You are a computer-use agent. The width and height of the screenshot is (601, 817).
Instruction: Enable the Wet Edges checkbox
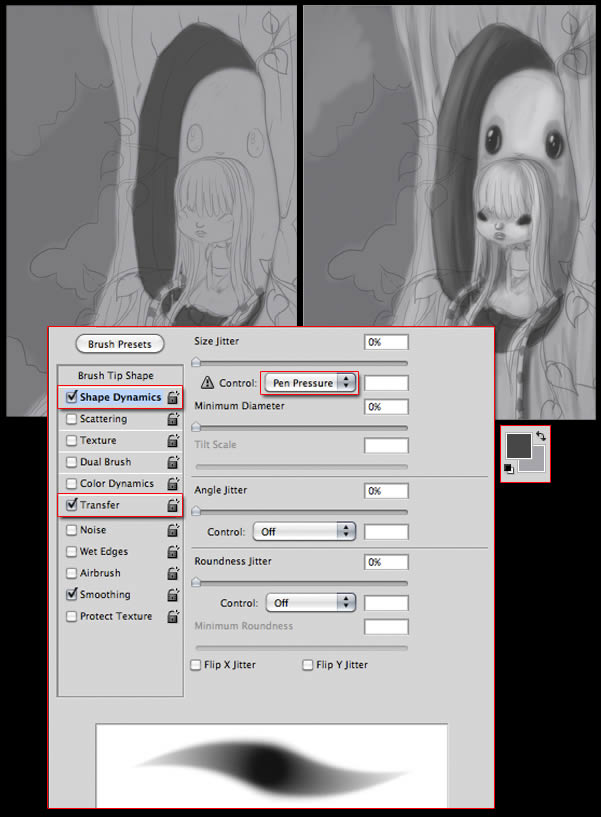click(x=71, y=551)
